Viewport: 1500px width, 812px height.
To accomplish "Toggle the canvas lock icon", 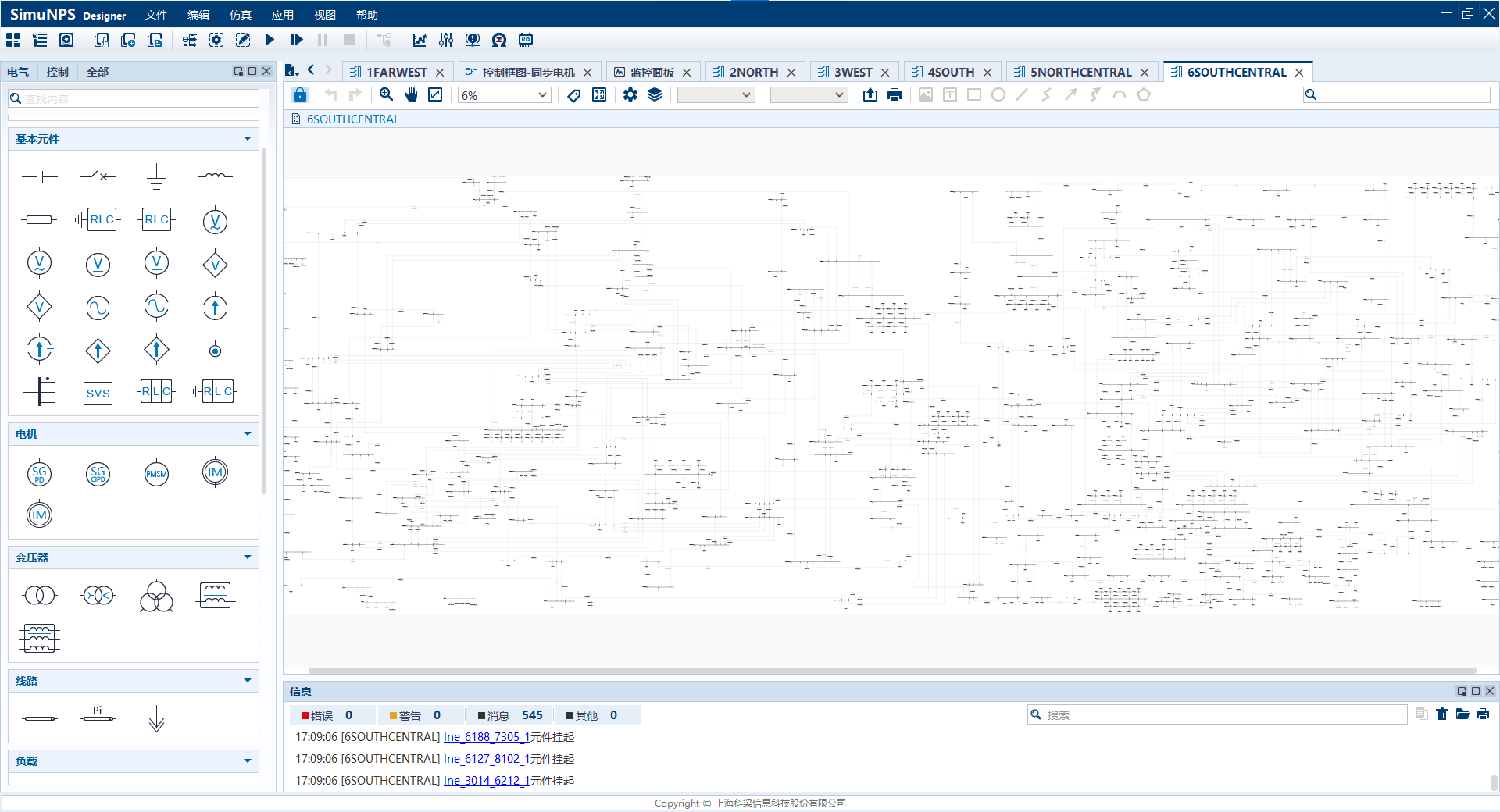I will [x=300, y=94].
